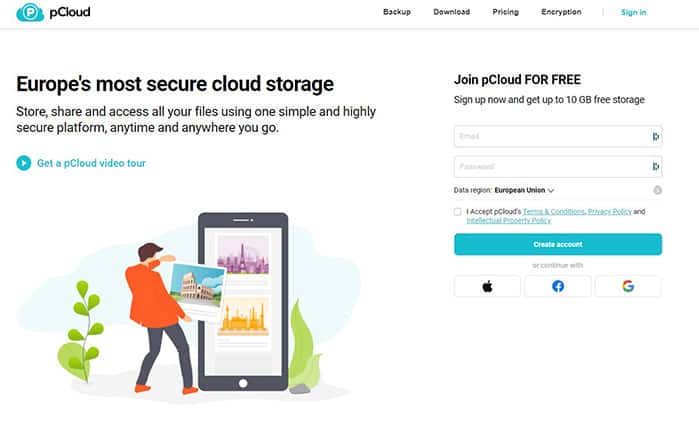Open the Encryption menu item
This screenshot has width=699, height=427.
coord(561,12)
